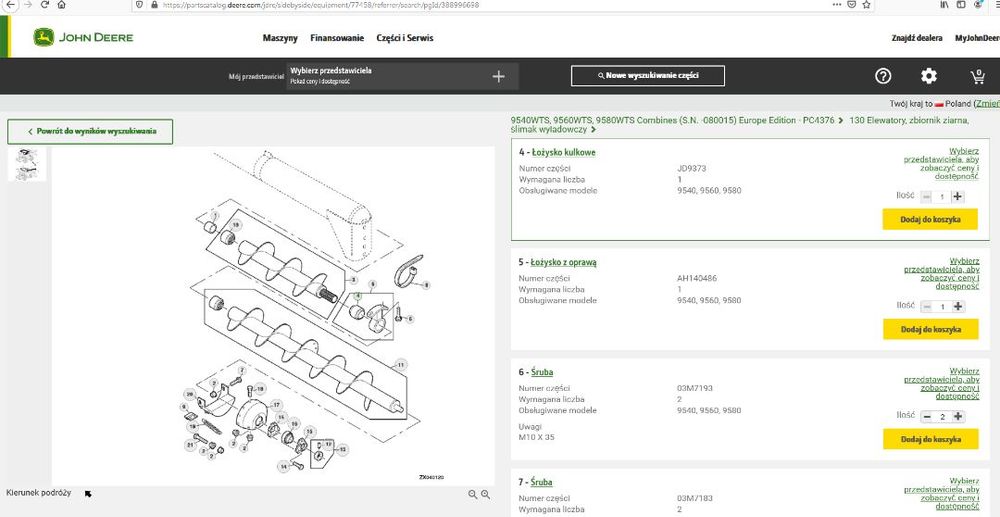The height and width of the screenshot is (517, 1000).
Task: Open the 9540WTS Combines PC4376 breadcrumb
Action: [673, 120]
